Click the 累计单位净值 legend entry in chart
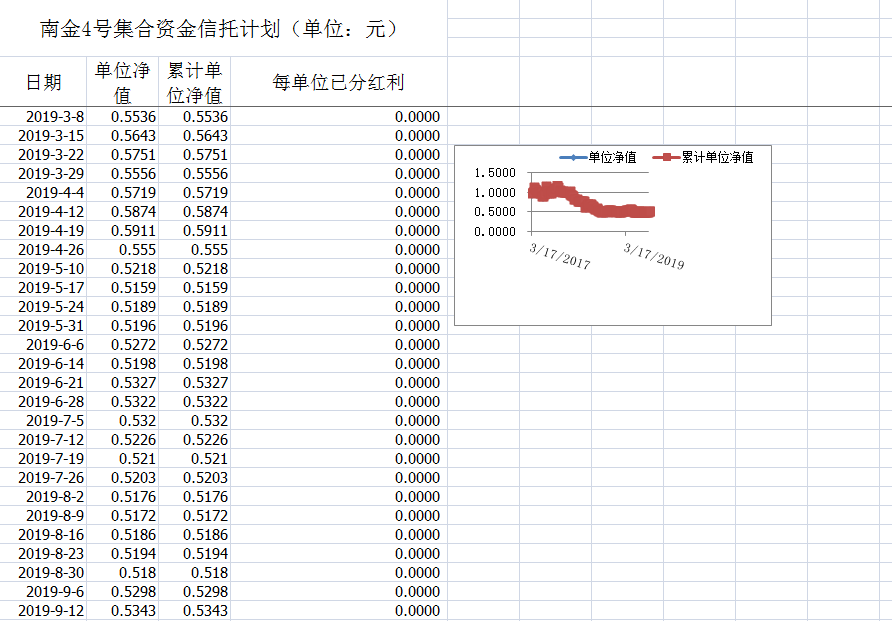The width and height of the screenshot is (892, 621). click(x=703, y=157)
